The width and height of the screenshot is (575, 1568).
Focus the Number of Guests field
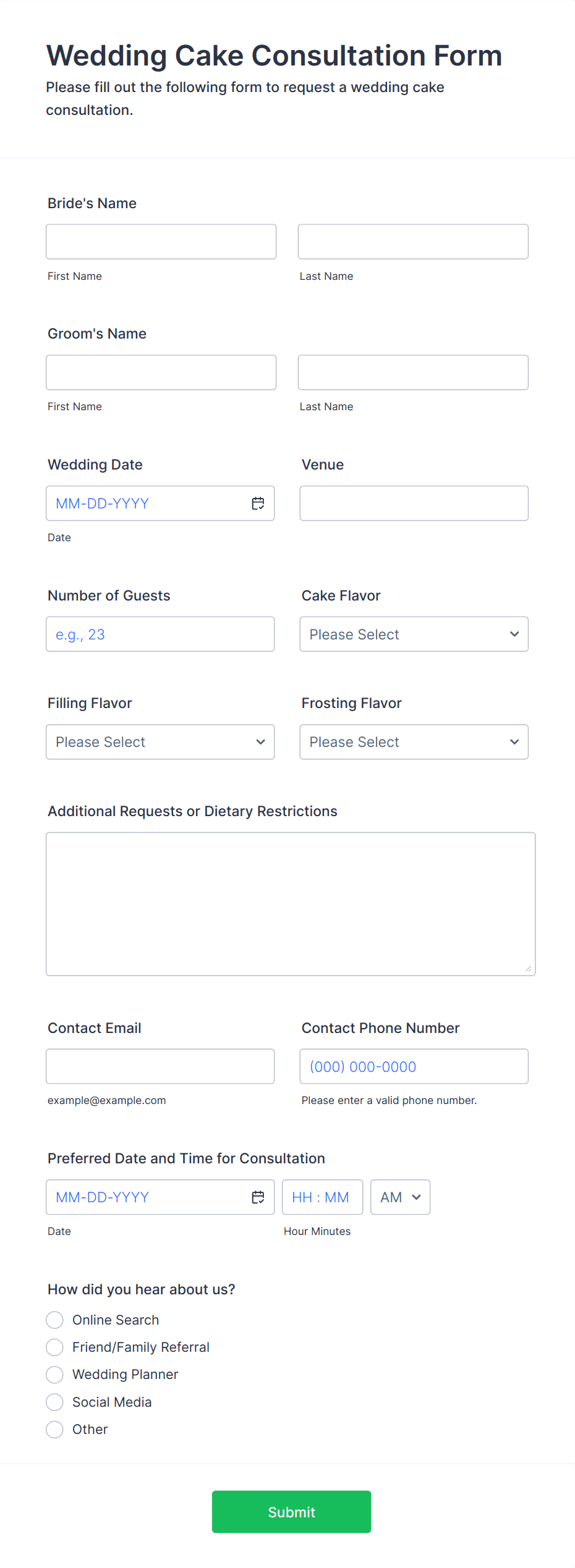pyautogui.click(x=160, y=634)
